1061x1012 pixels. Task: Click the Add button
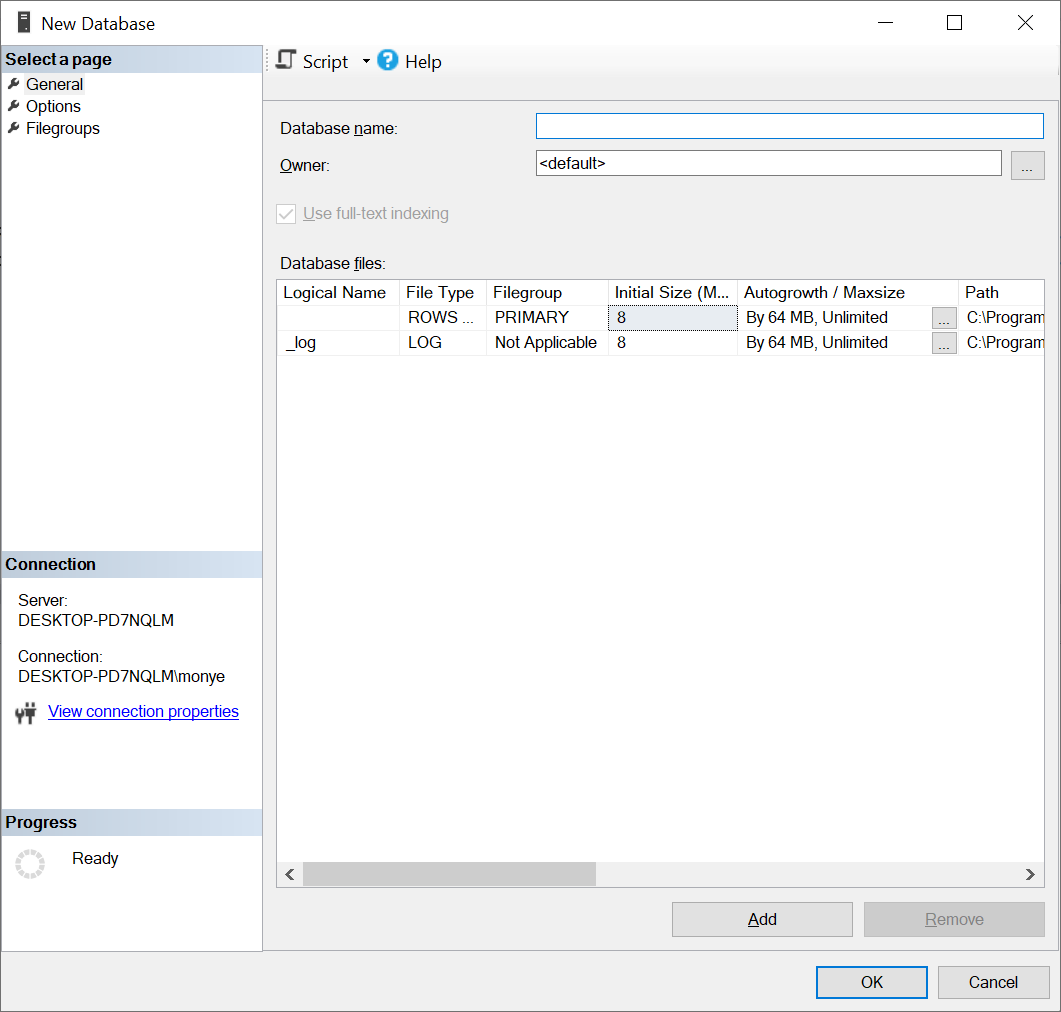coord(762,919)
